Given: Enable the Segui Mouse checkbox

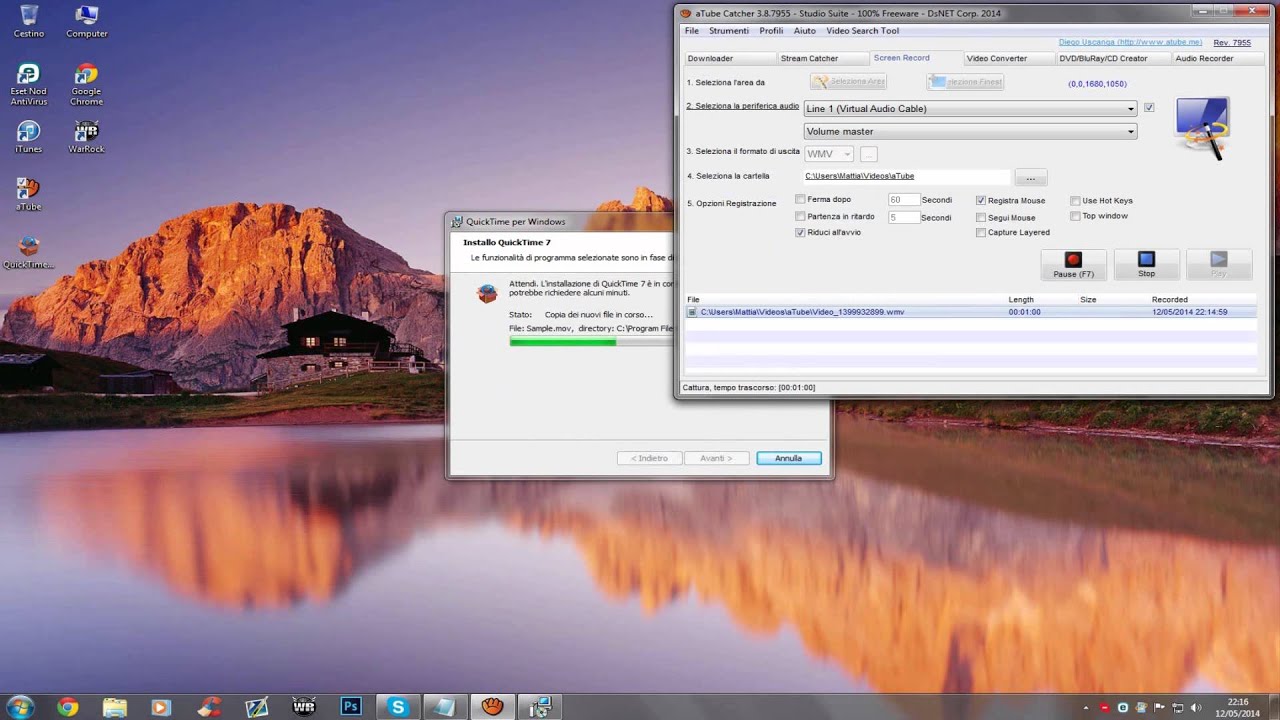Looking at the screenshot, I should [981, 217].
